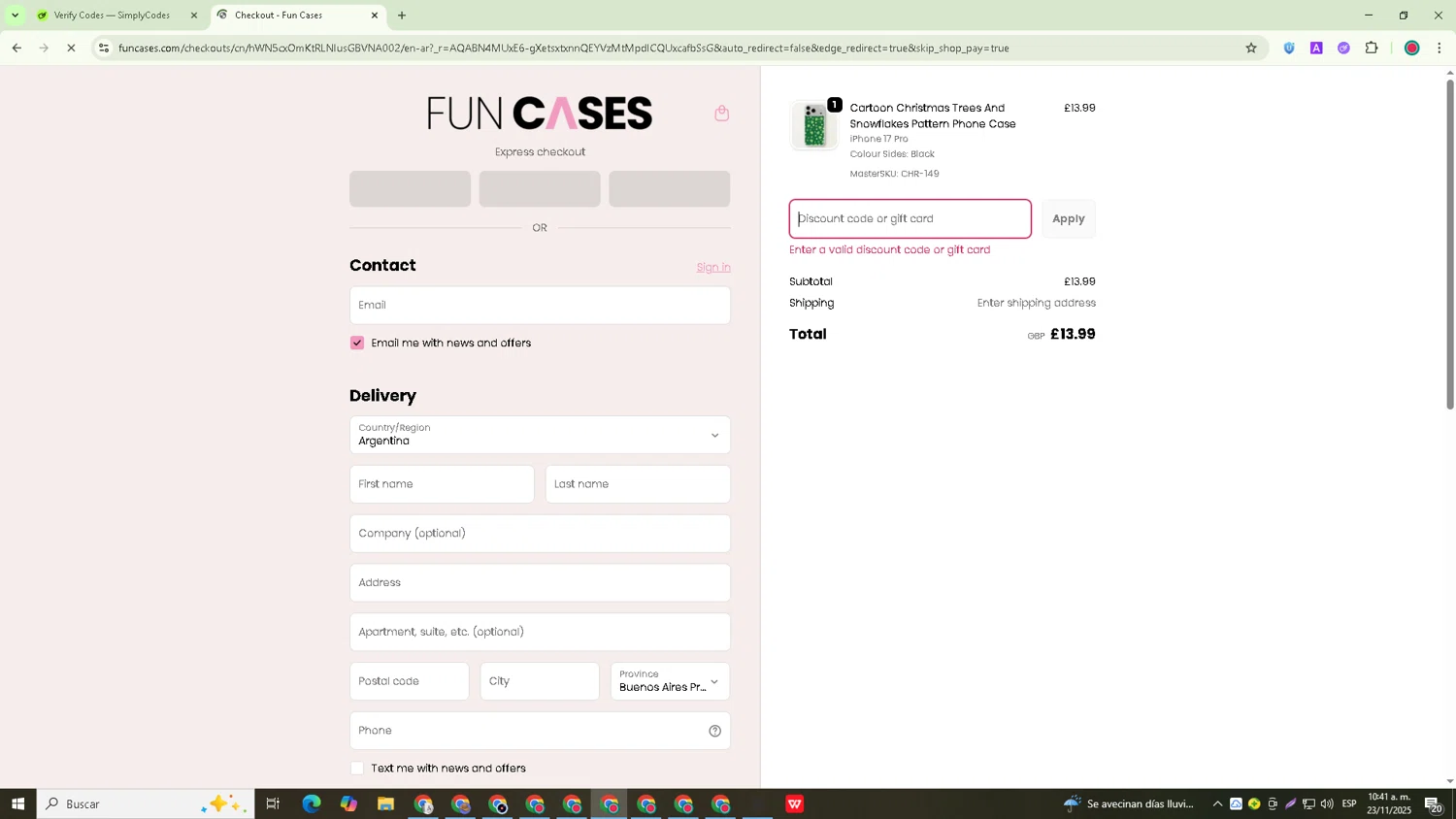Focus the First name field

[442, 484]
